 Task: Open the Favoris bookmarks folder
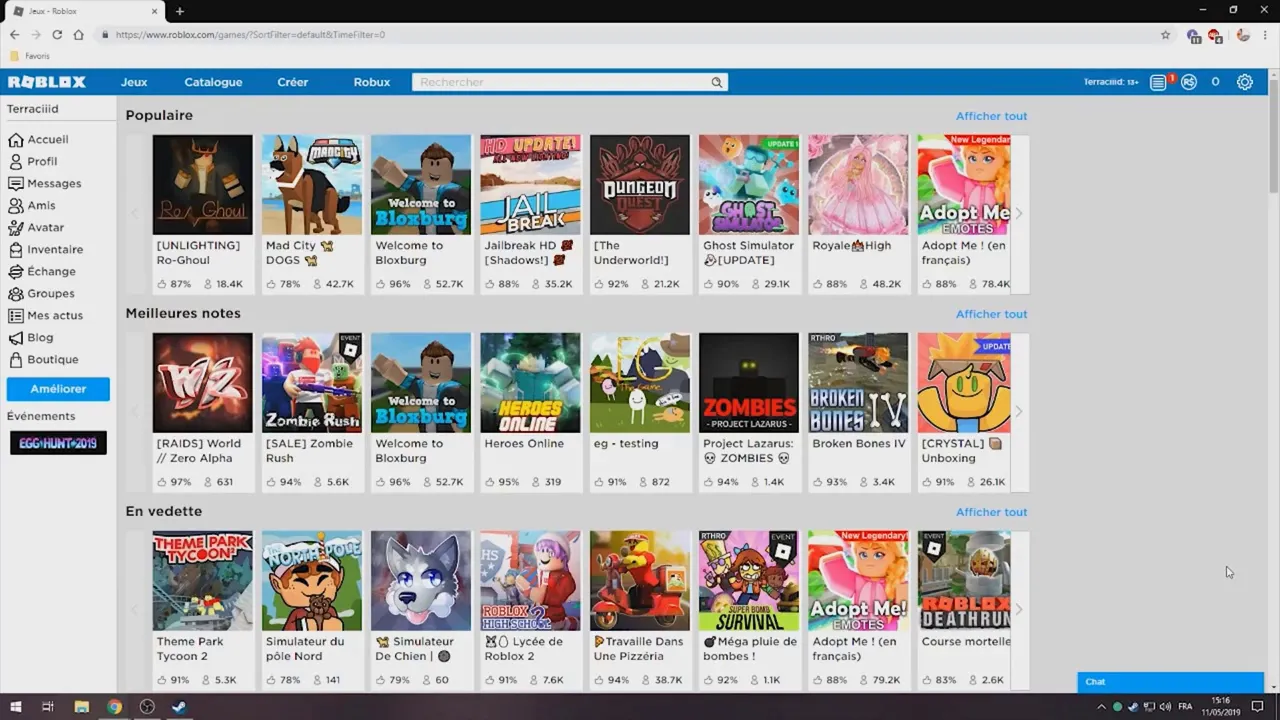29,56
